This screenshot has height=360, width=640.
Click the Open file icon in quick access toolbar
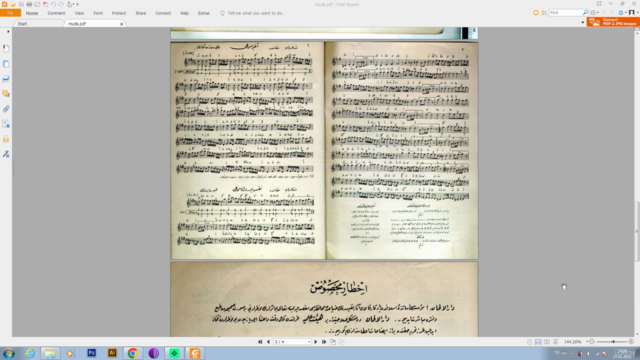pos(13,4)
